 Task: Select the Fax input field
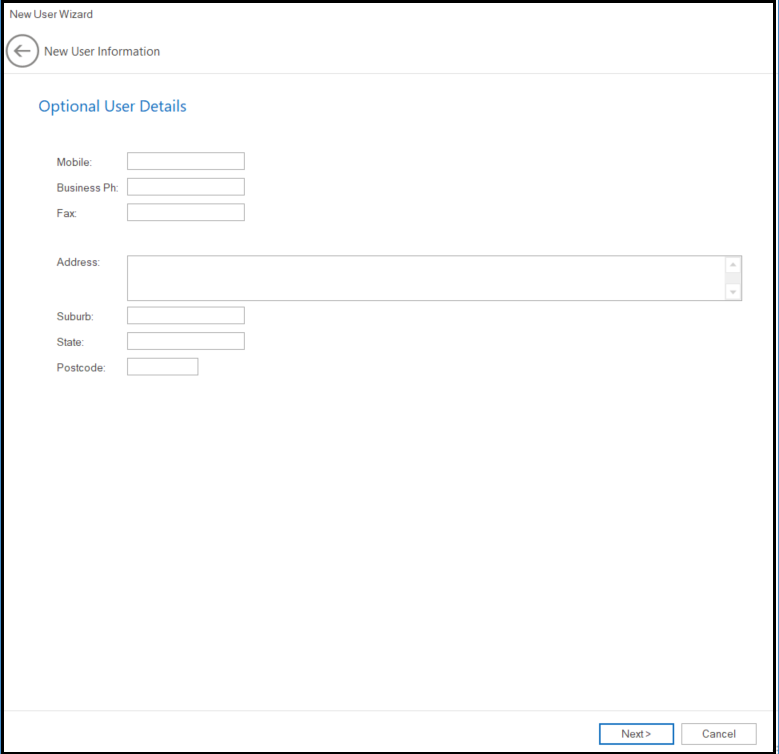(185, 212)
